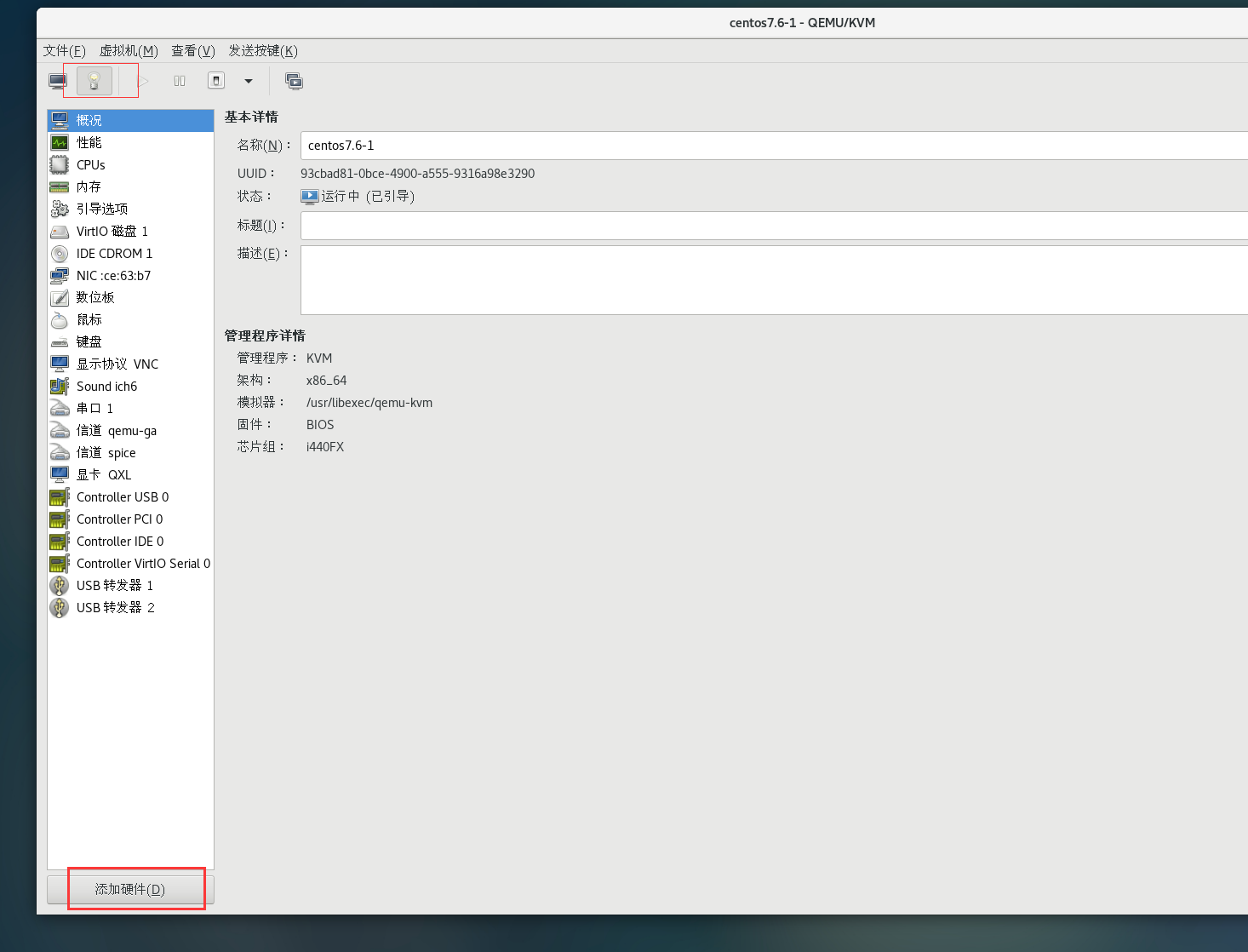Open the manage VM snapshots view

point(294,81)
